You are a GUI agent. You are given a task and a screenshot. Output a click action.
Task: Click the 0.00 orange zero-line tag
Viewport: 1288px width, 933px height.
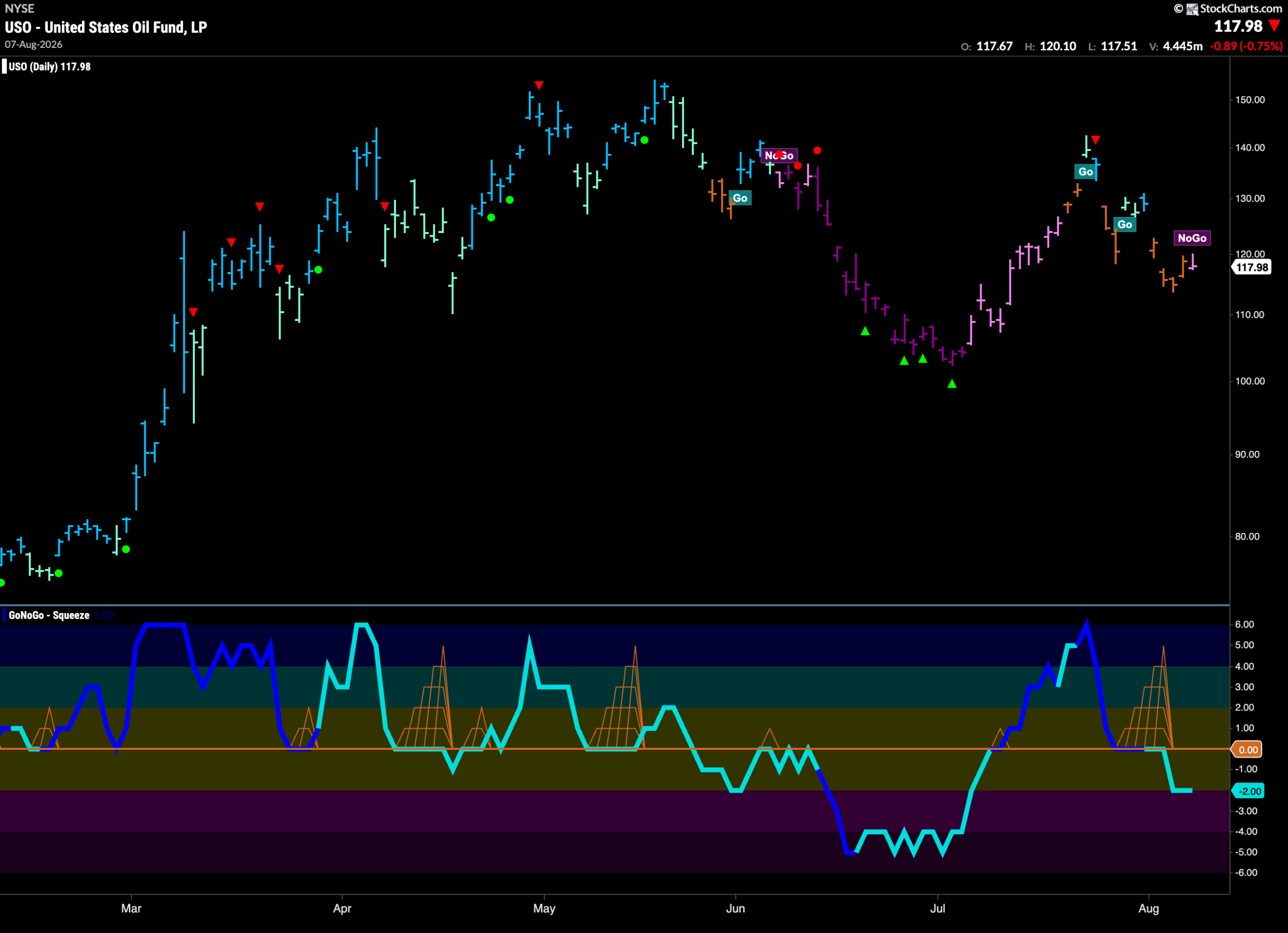(x=1248, y=750)
